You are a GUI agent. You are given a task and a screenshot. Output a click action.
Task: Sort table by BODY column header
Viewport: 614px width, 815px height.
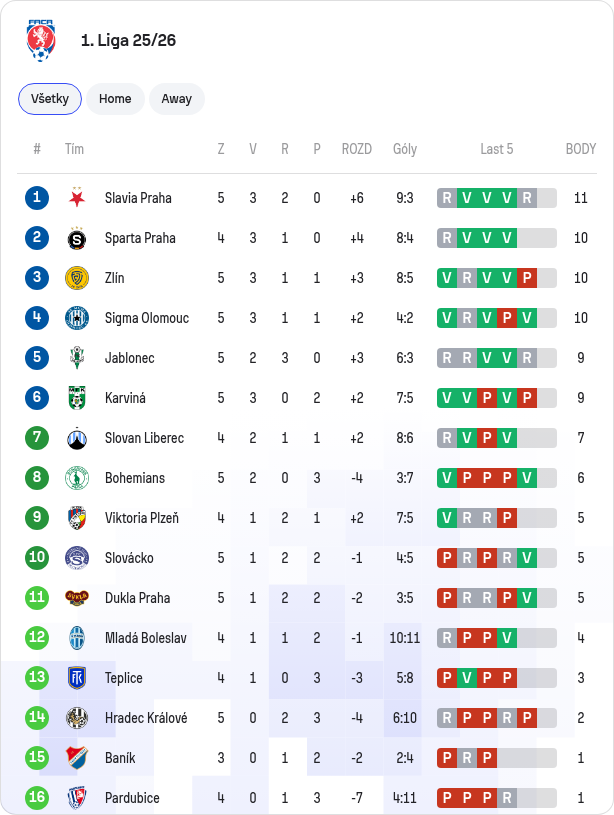coord(581,149)
